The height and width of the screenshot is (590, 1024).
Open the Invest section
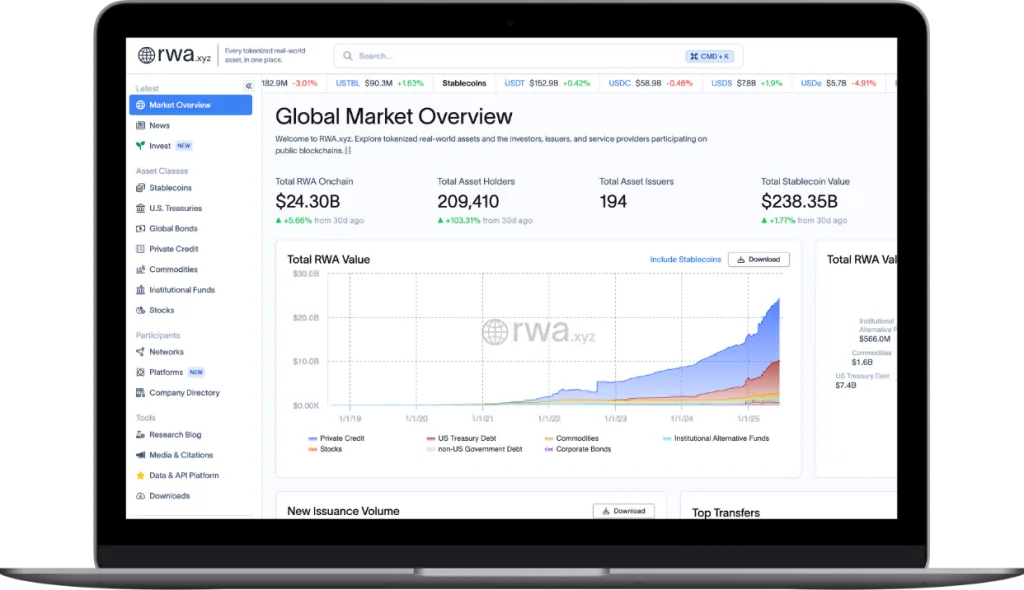tap(159, 146)
